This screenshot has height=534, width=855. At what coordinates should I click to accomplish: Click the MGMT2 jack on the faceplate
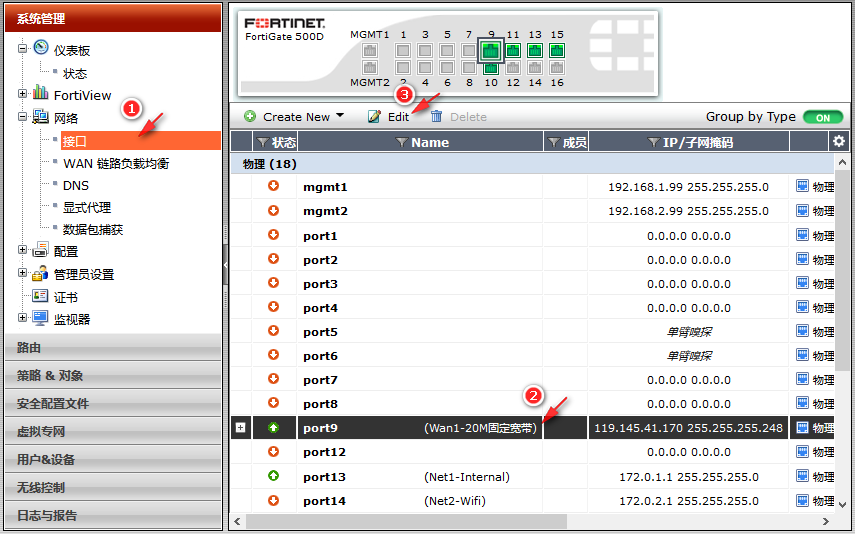click(370, 68)
